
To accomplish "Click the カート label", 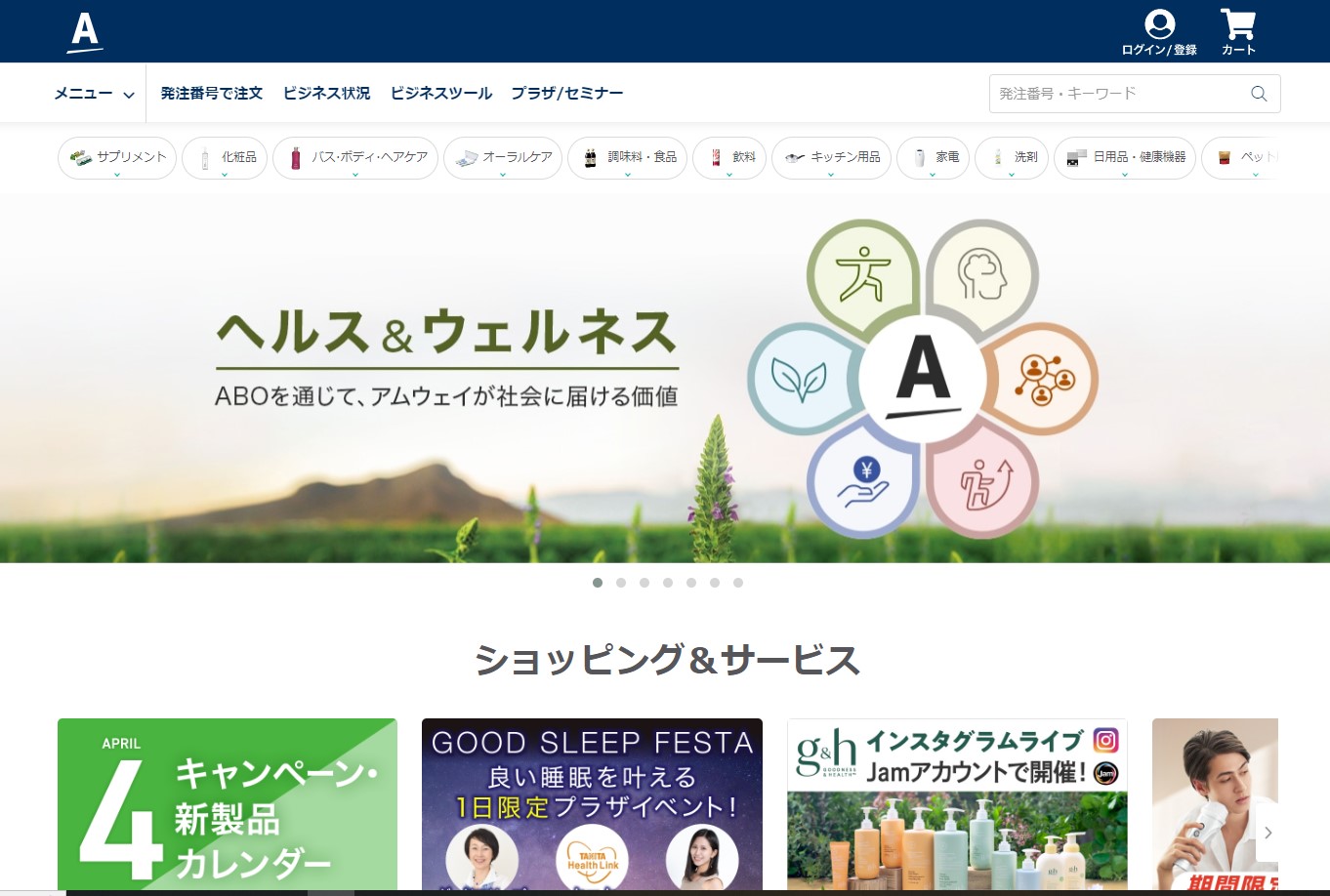I will coord(1238,50).
